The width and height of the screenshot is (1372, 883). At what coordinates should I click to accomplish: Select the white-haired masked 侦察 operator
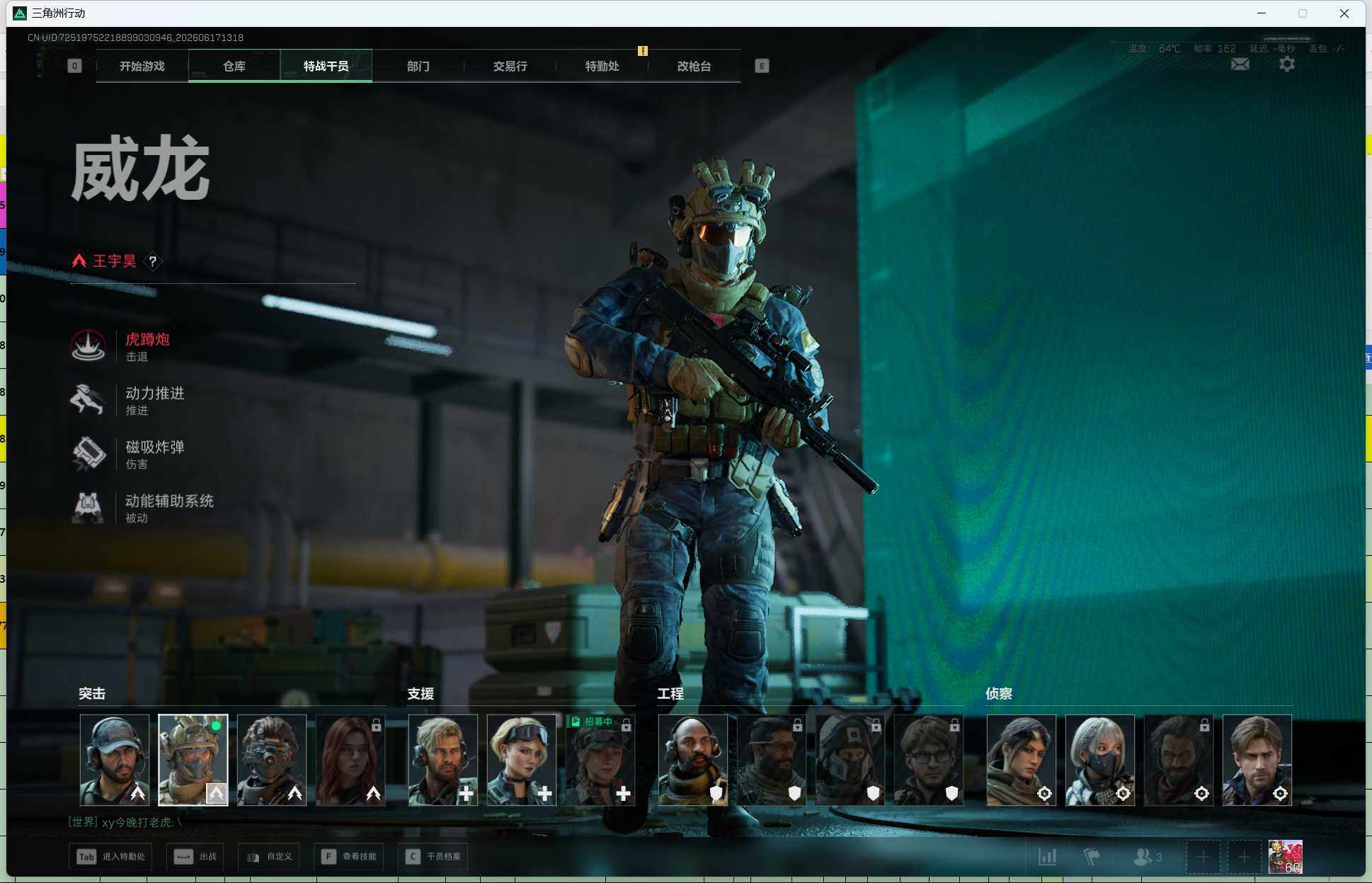tap(1100, 760)
